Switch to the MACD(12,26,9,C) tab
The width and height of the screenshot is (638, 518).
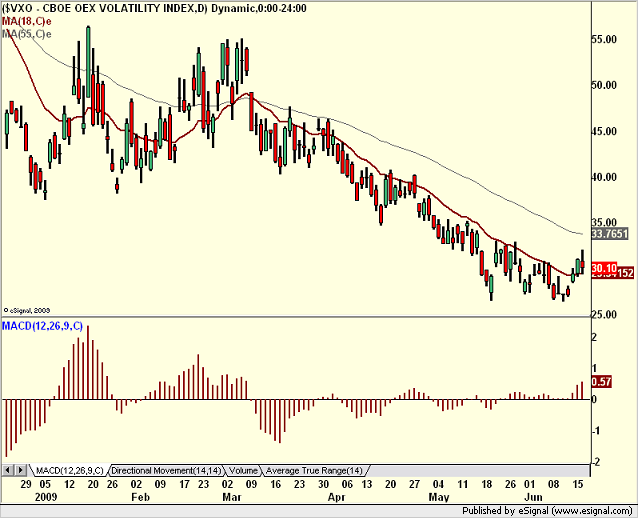pyautogui.click(x=70, y=471)
